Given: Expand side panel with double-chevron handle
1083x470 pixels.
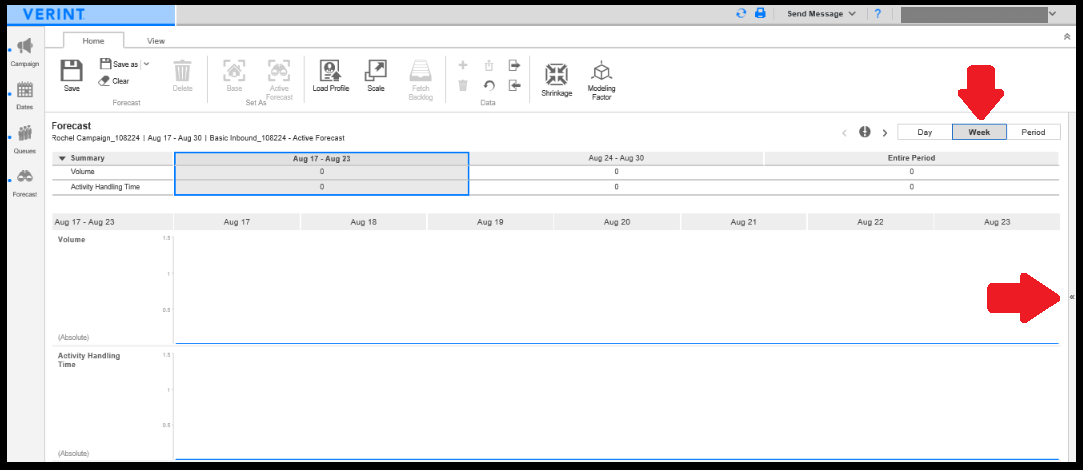Looking at the screenshot, I should point(1072,297).
